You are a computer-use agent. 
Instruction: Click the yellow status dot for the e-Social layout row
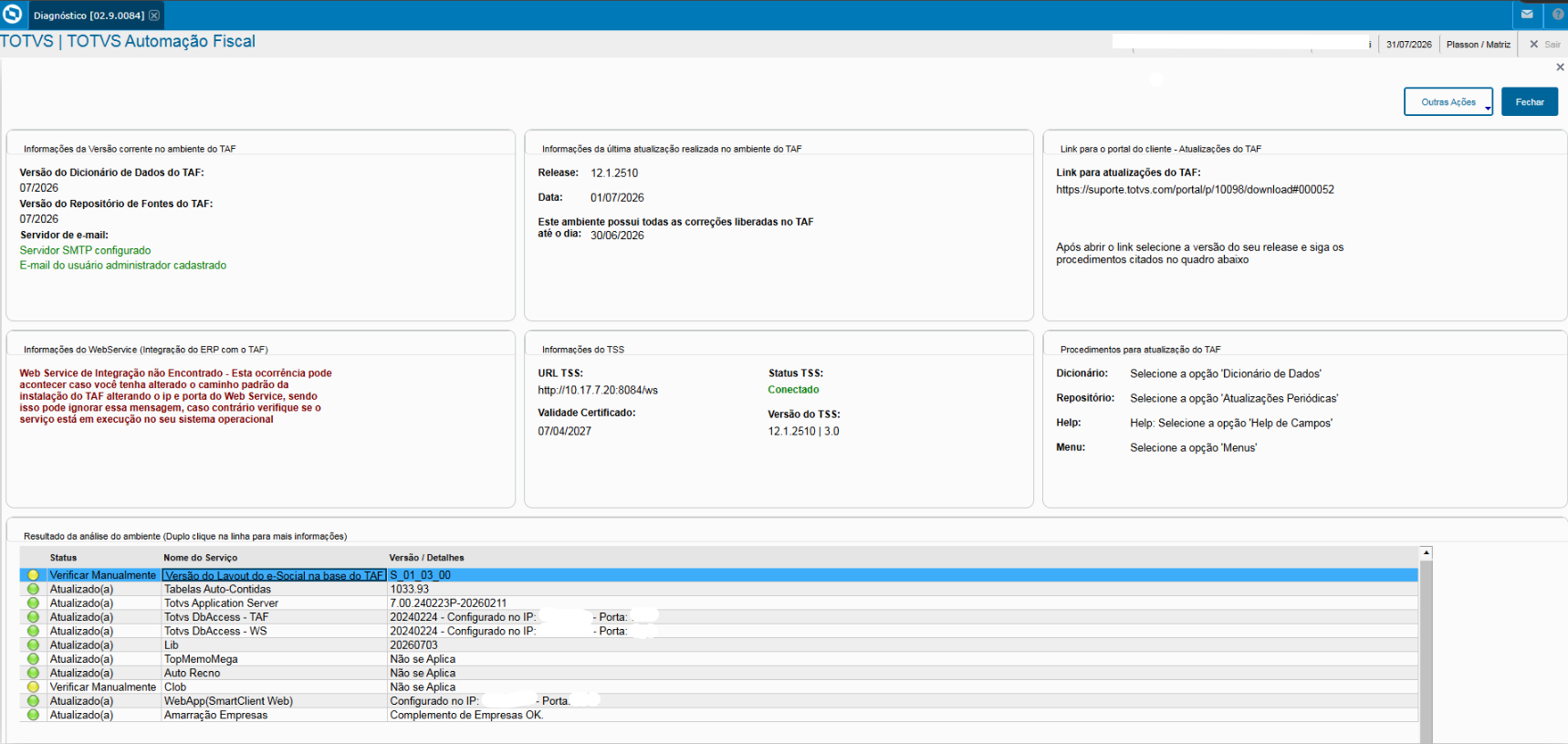click(x=34, y=575)
